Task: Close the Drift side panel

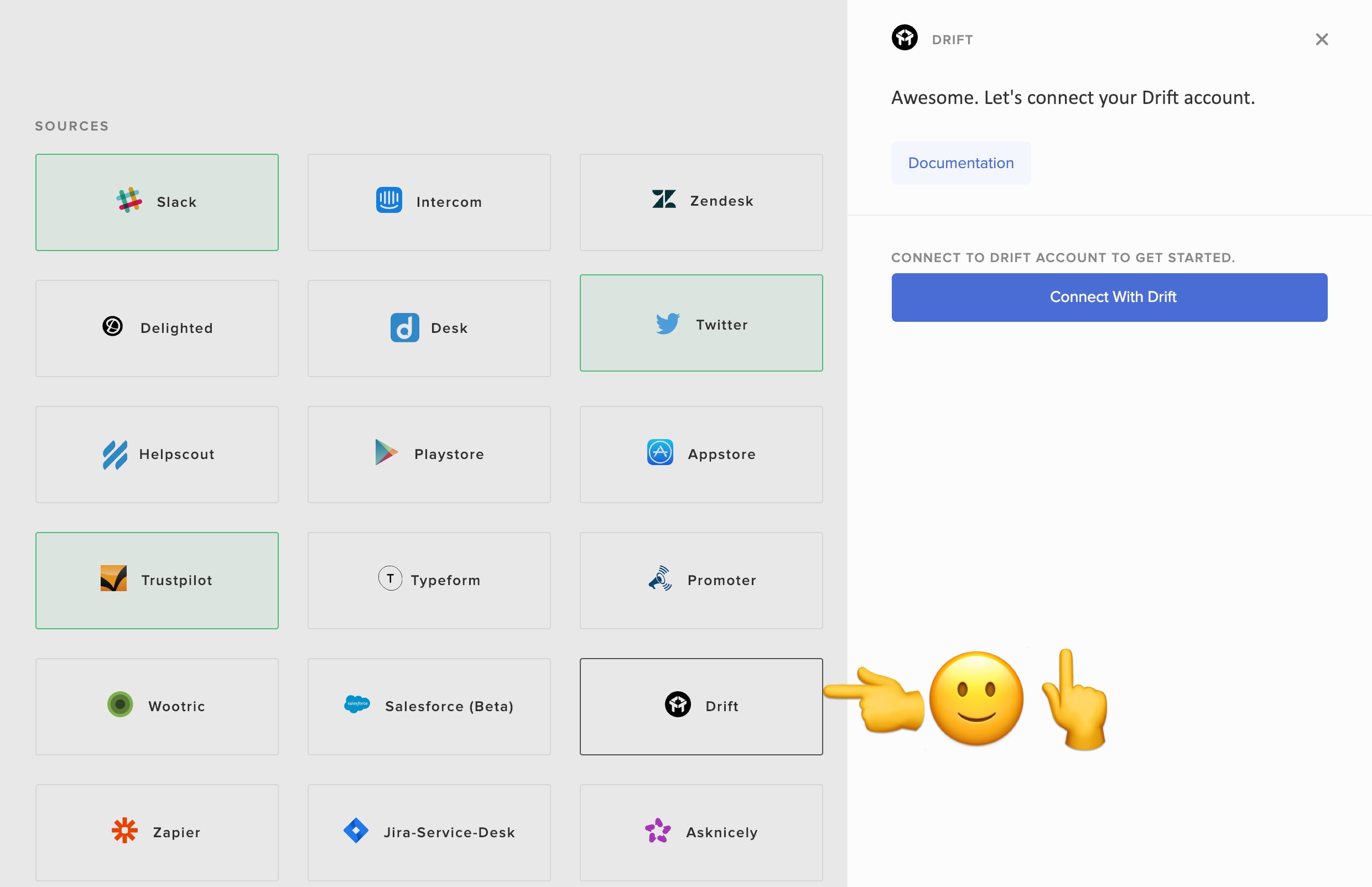Action: 1322,39
